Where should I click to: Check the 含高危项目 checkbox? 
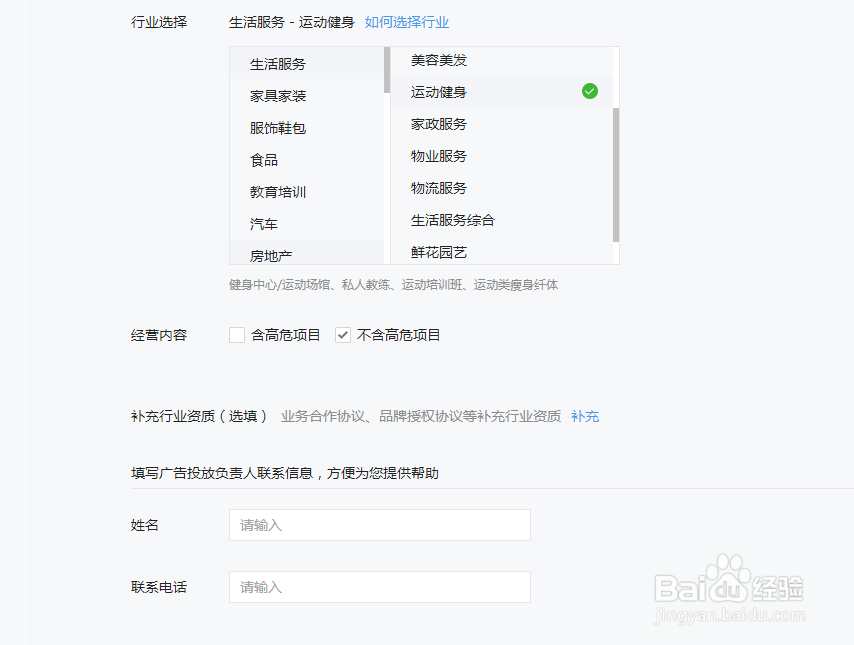(237, 335)
